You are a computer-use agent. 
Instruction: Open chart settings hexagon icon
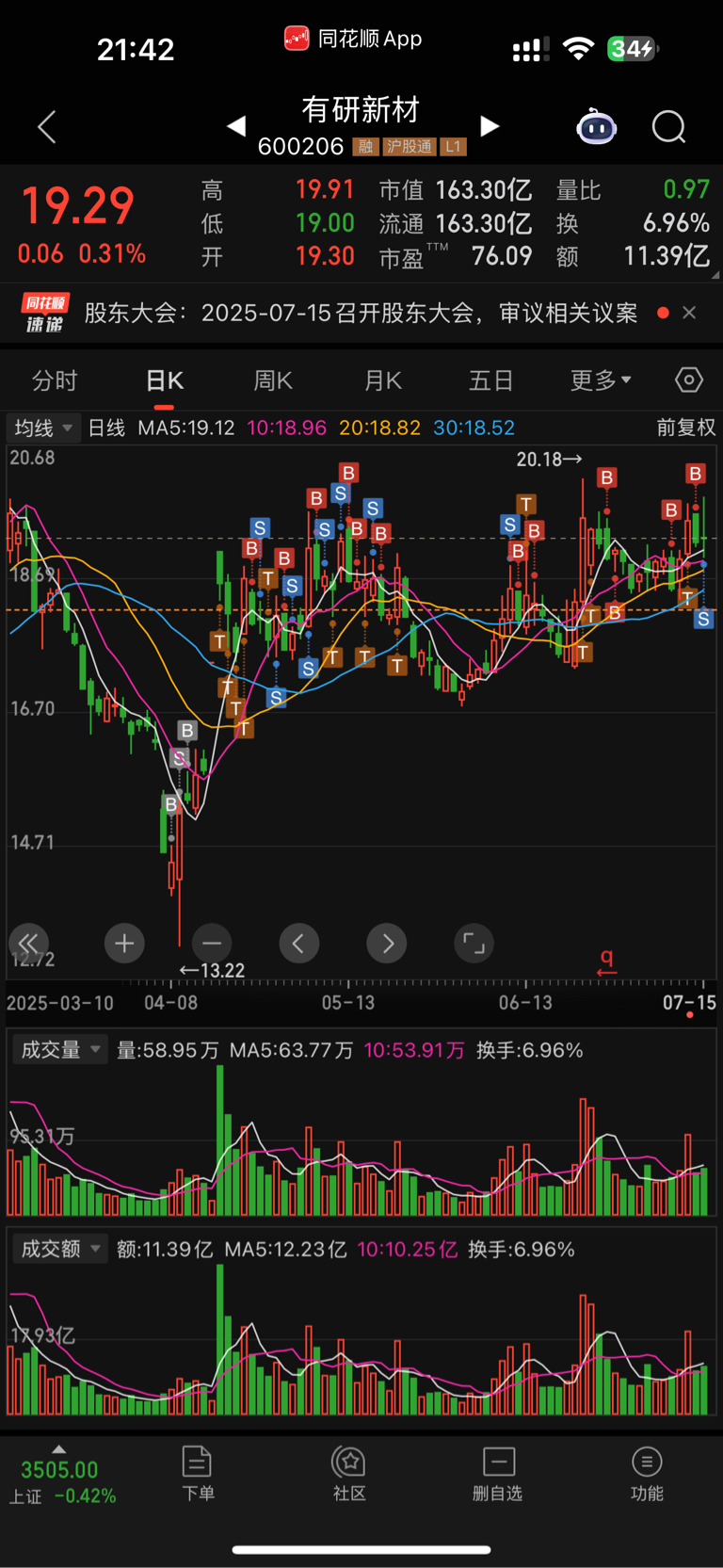[x=689, y=380]
